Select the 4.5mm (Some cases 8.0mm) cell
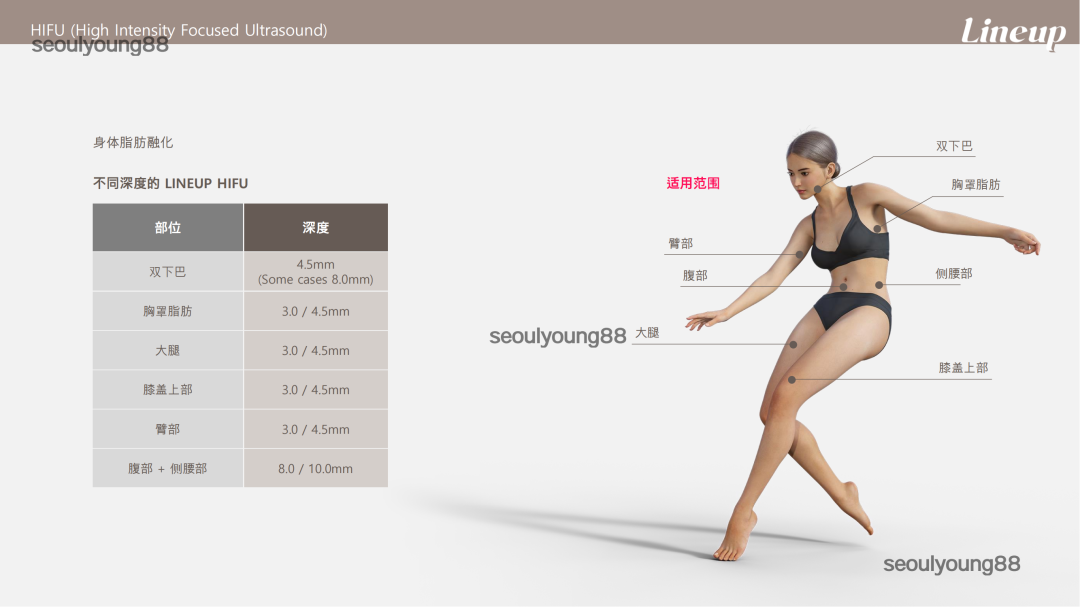The height and width of the screenshot is (607, 1080). (x=316, y=271)
